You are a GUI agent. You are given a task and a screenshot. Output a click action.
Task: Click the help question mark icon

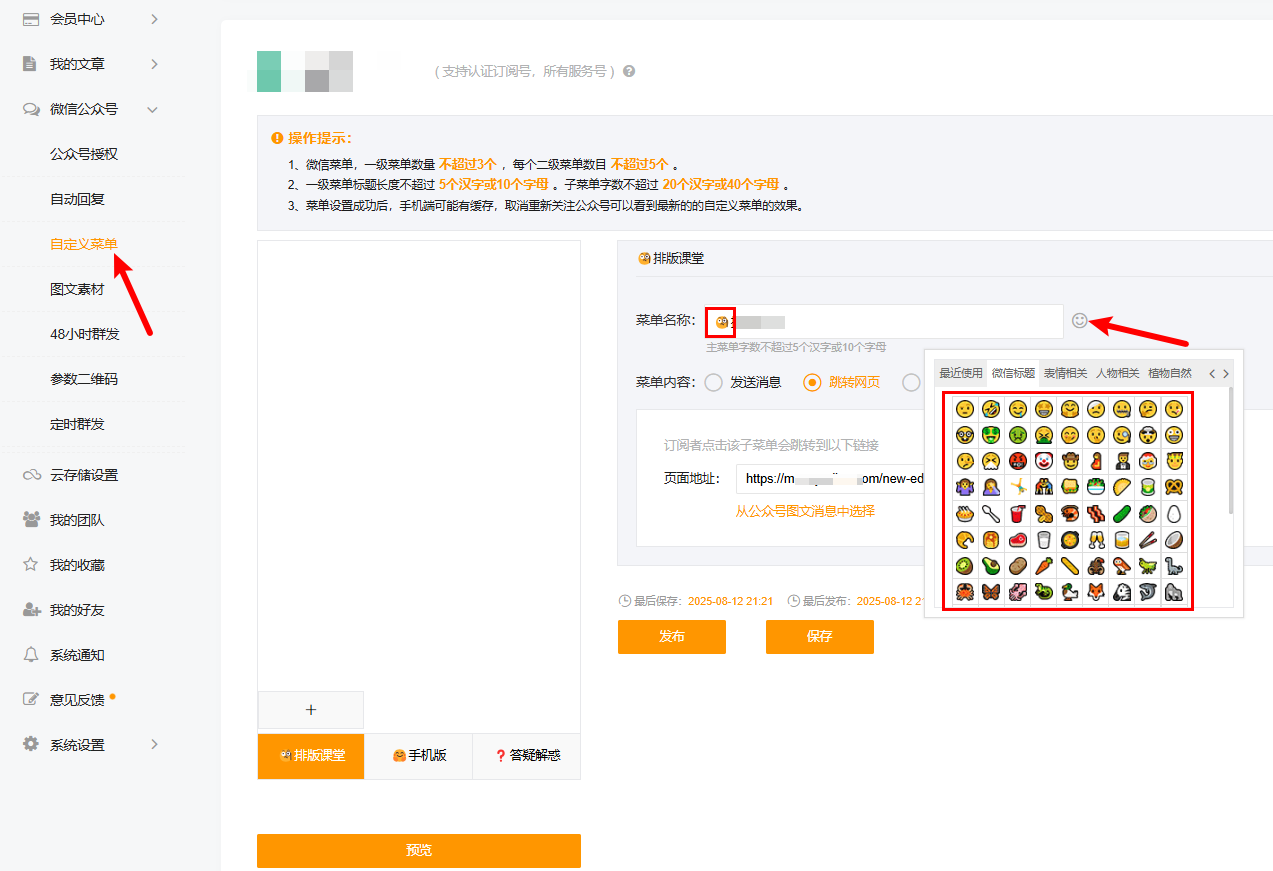coord(629,72)
